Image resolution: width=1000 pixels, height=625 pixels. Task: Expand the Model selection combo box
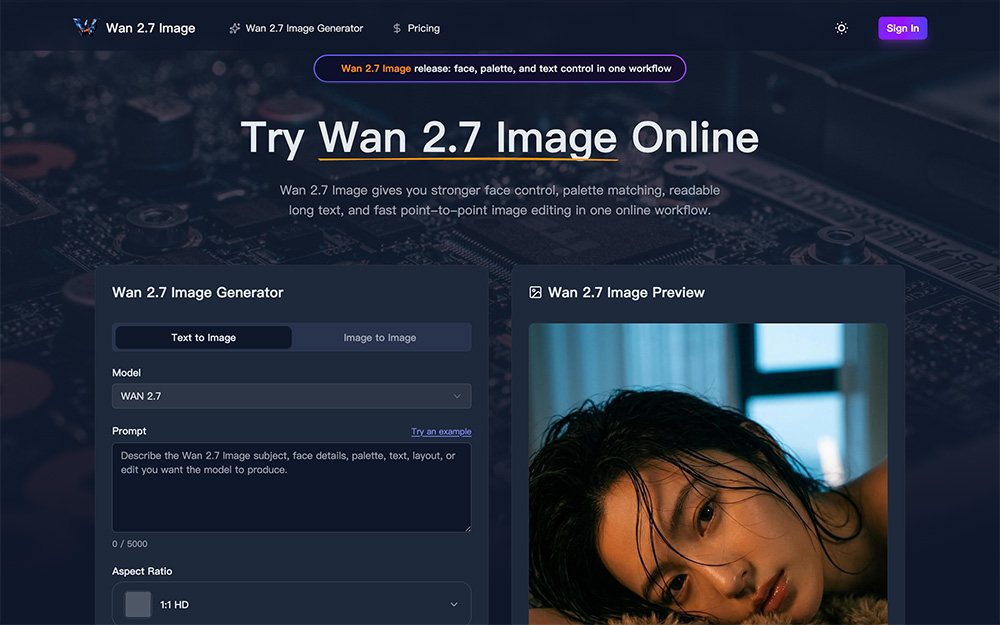tap(291, 396)
